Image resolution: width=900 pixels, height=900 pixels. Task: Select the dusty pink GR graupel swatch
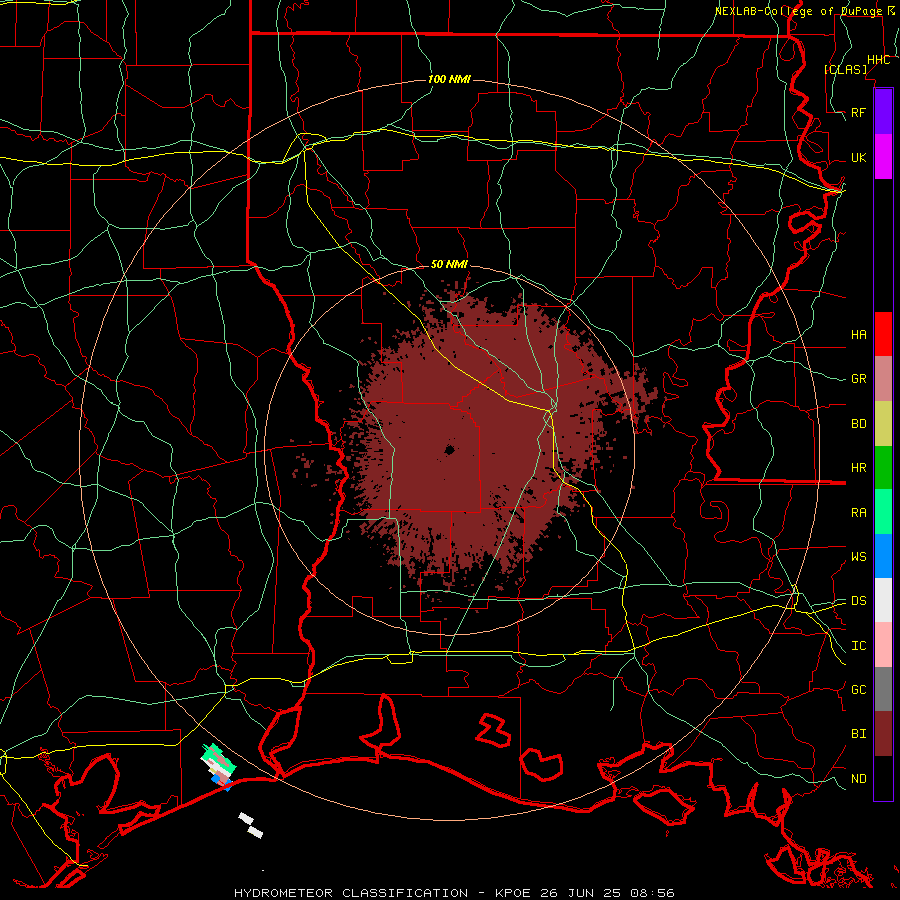(883, 379)
